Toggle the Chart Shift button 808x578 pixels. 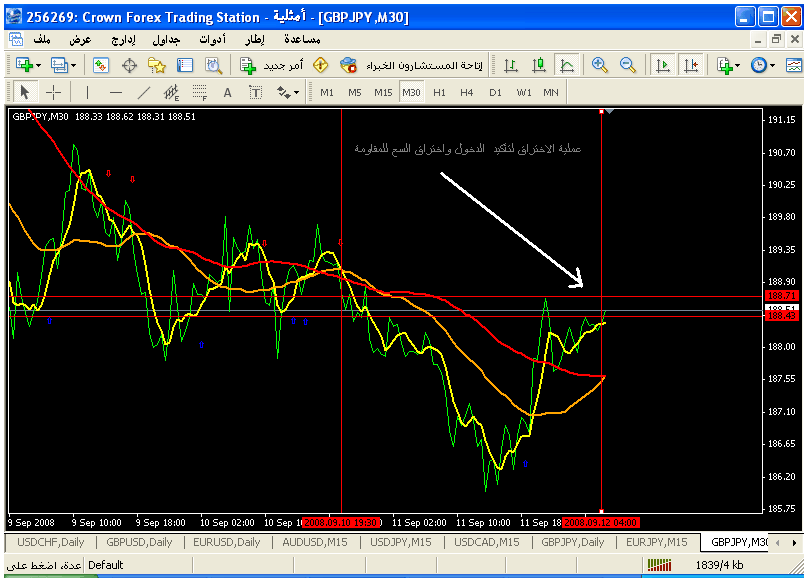click(x=690, y=65)
